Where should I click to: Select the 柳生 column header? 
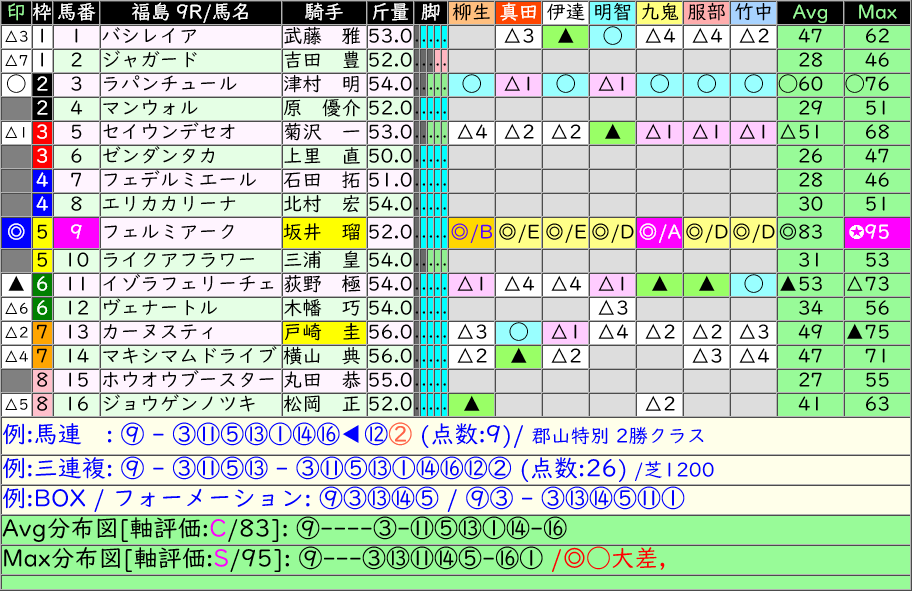point(471,12)
